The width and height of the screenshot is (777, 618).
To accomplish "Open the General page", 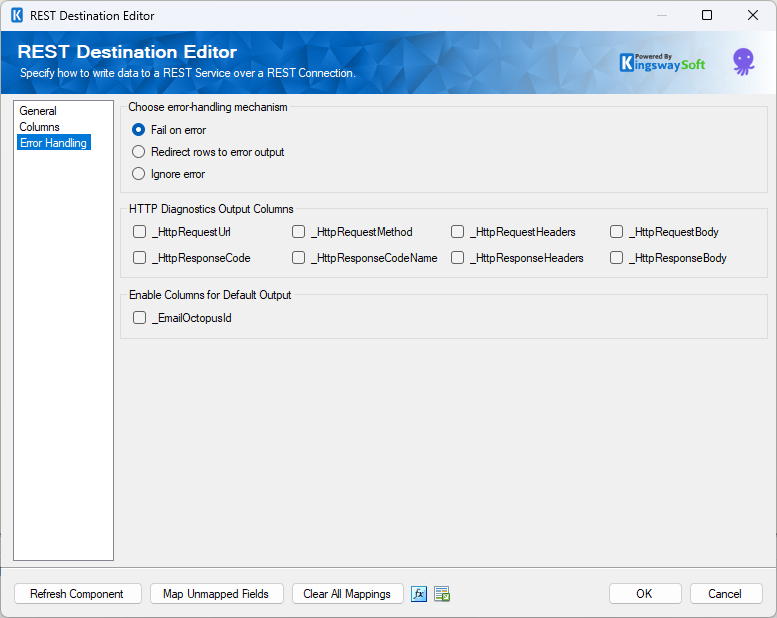I will coord(38,111).
